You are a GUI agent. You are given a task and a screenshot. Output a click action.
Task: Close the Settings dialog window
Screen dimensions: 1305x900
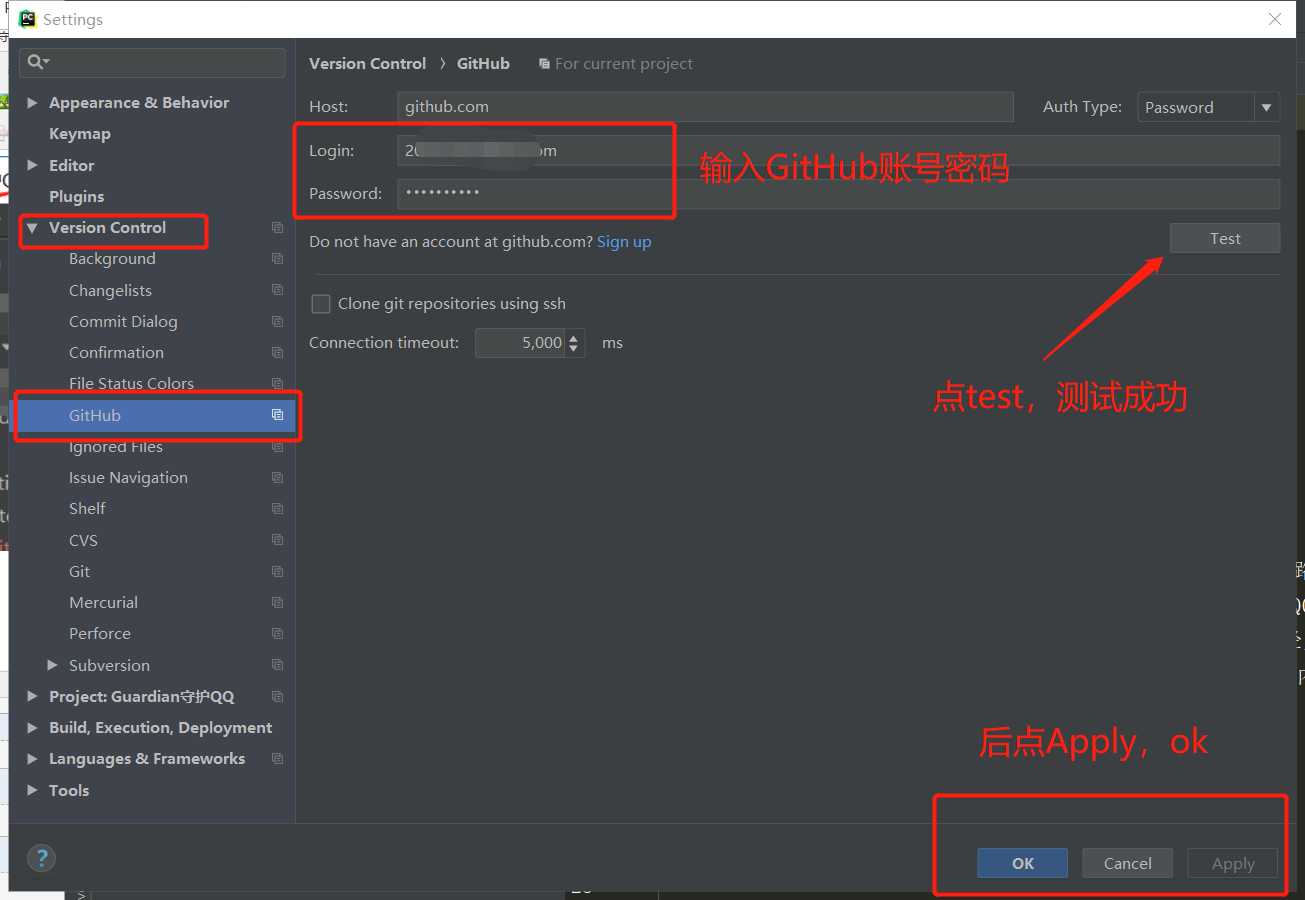(1275, 19)
